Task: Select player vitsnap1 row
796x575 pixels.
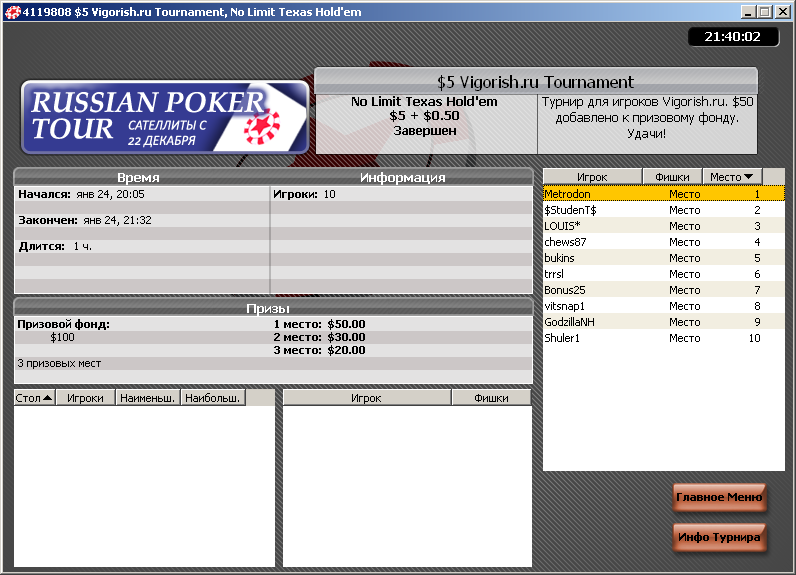Action: 664,306
